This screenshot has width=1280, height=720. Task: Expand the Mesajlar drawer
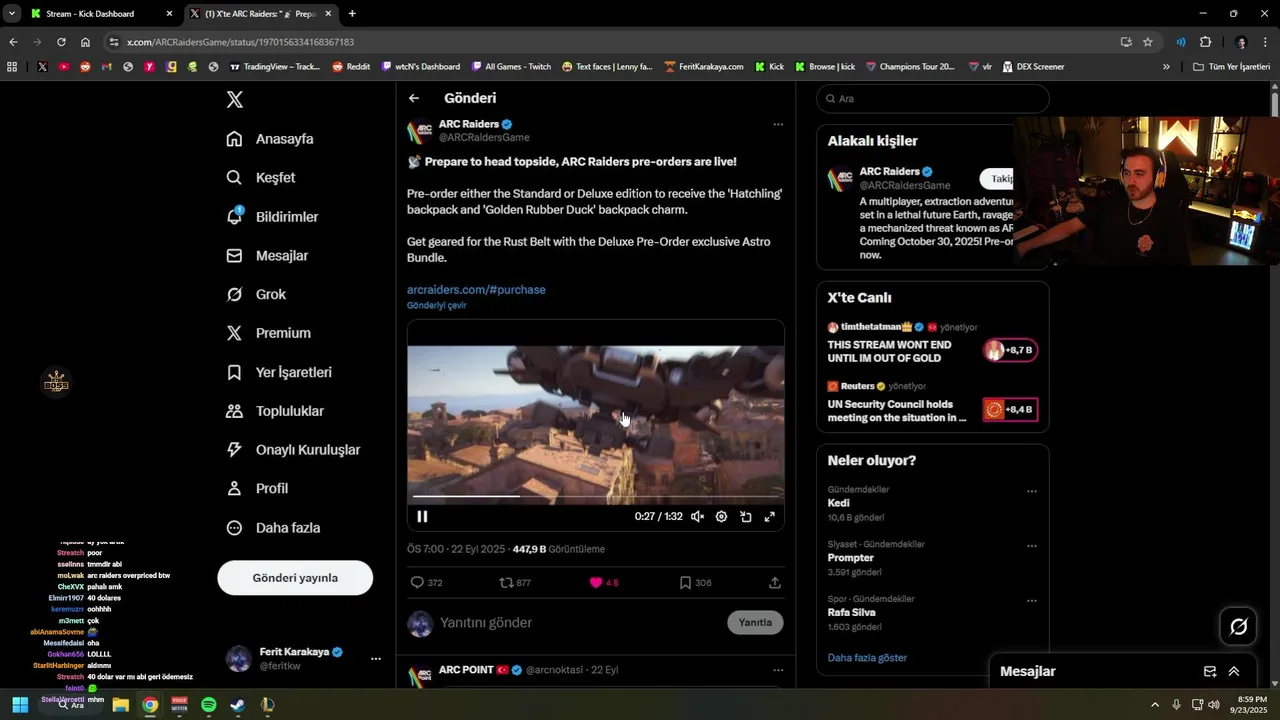tap(1234, 672)
